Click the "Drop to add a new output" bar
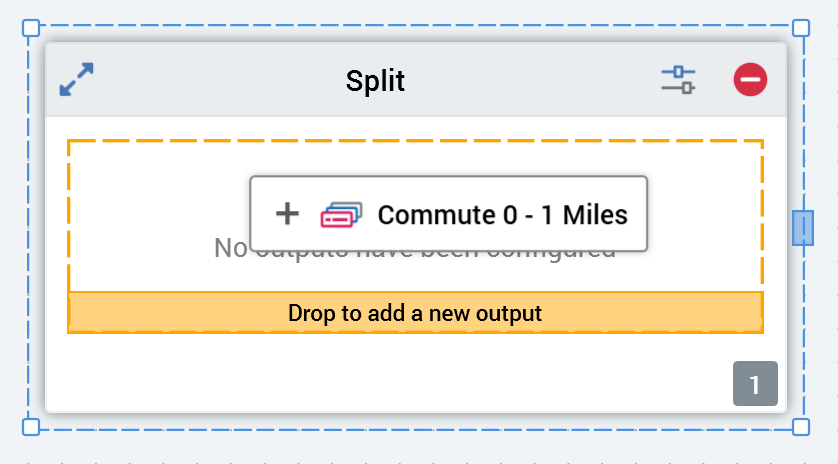The height and width of the screenshot is (464, 838). [415, 313]
